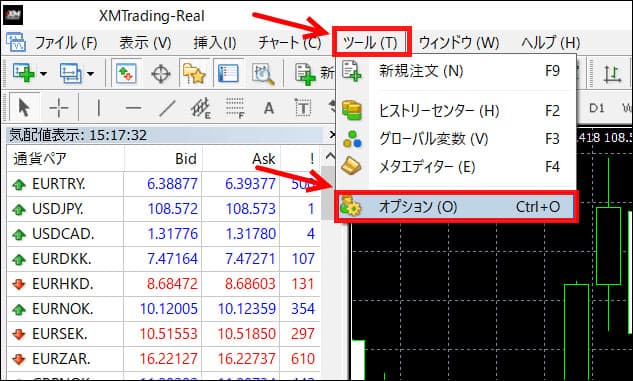Open the ファイル (F) menu

point(66,42)
